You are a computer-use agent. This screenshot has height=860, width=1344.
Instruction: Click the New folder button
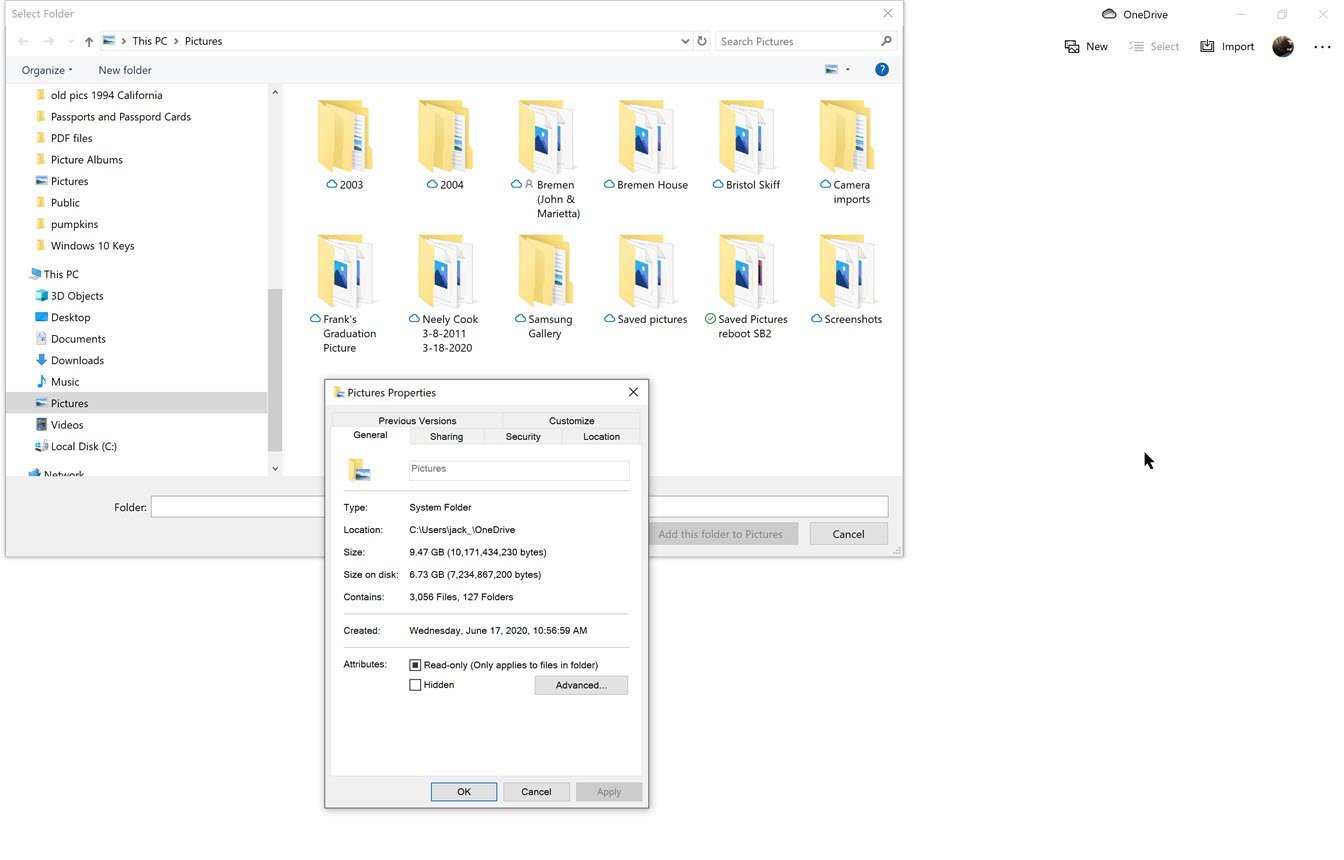125,70
